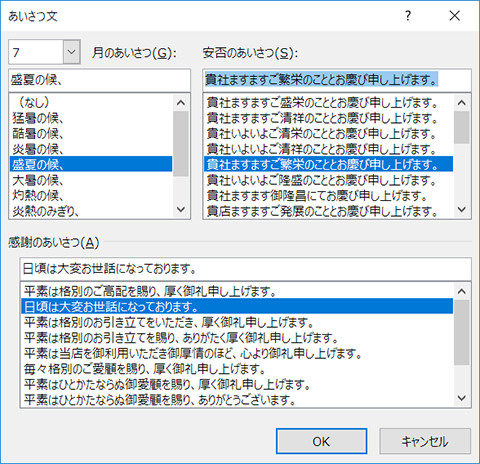Click down arrow of thanks list scrollbar
The image size is (480, 464).
(x=462, y=398)
